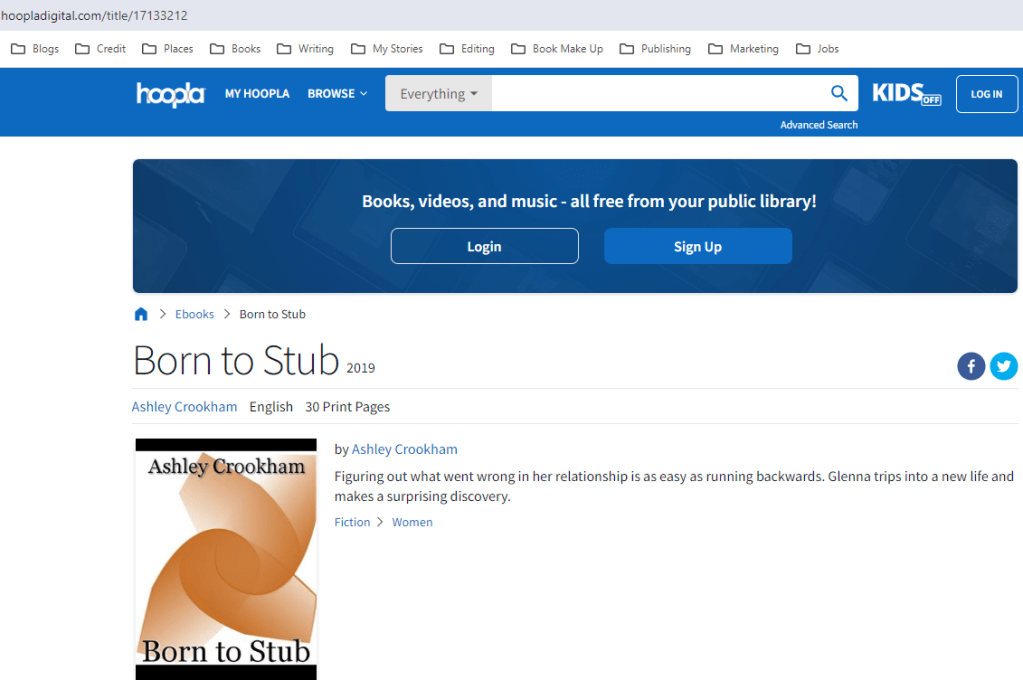Open the BROWSE dropdown menu
This screenshot has width=1023, height=680.
tap(337, 93)
